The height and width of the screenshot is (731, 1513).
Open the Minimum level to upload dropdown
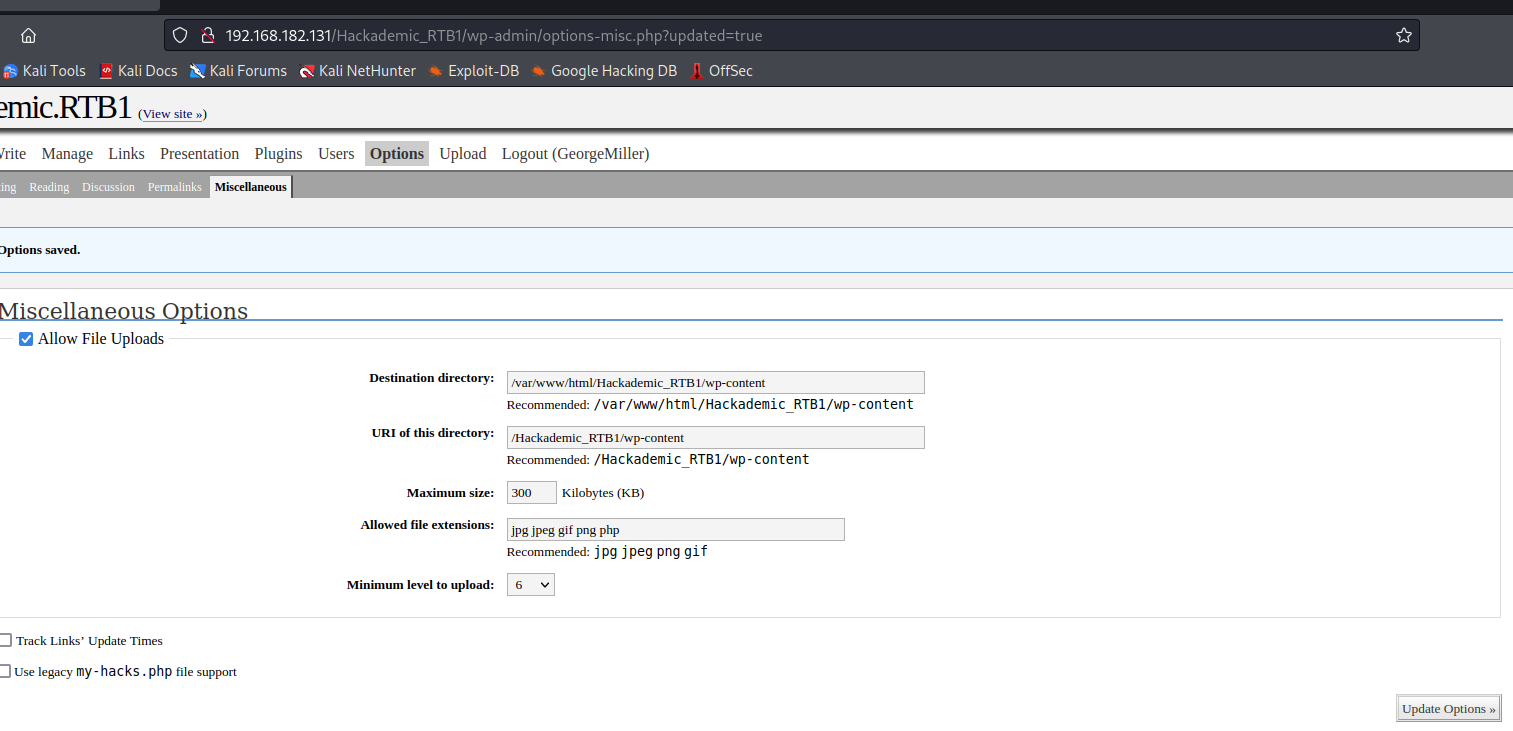point(531,584)
